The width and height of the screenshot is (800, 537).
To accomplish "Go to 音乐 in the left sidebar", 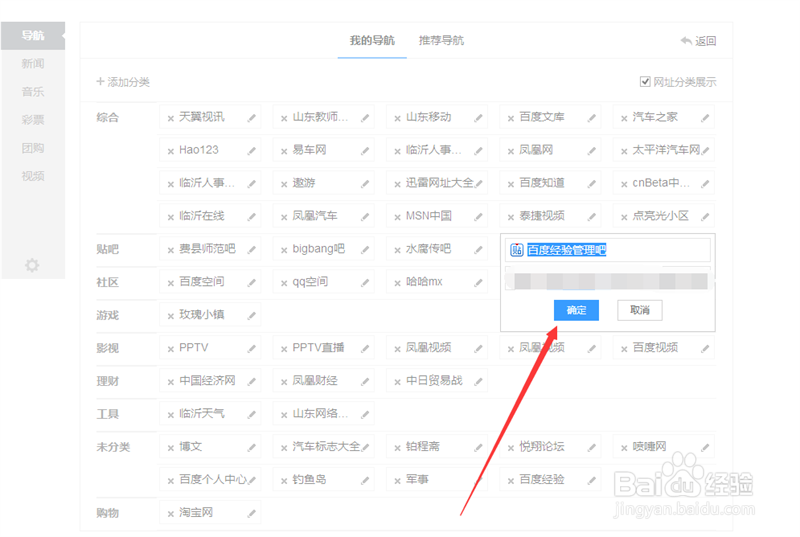I will pos(33,92).
